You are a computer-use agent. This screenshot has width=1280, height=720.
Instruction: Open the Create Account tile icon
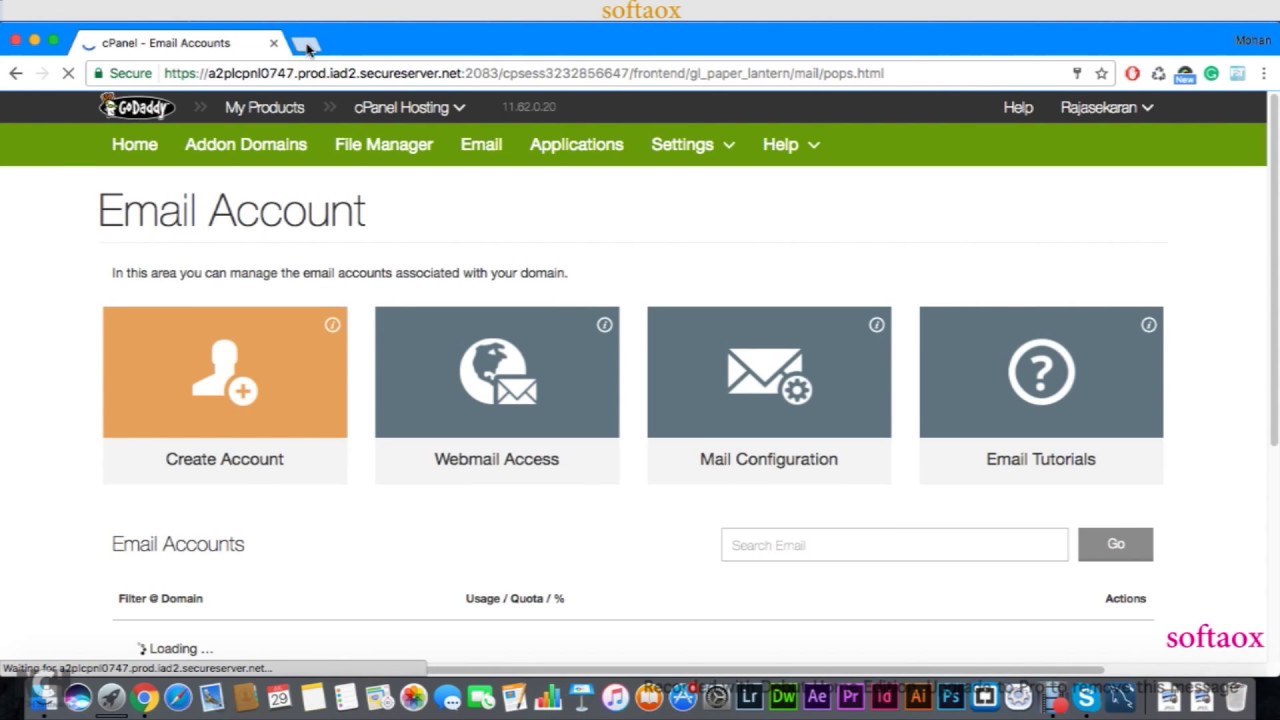[225, 372]
